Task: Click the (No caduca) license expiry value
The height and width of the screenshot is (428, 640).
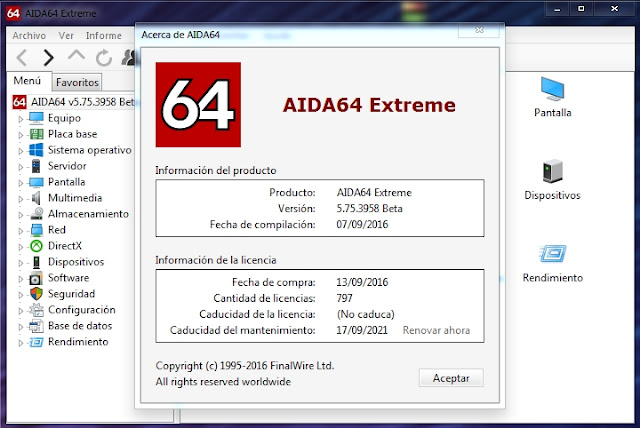Action: pyautogui.click(x=366, y=314)
